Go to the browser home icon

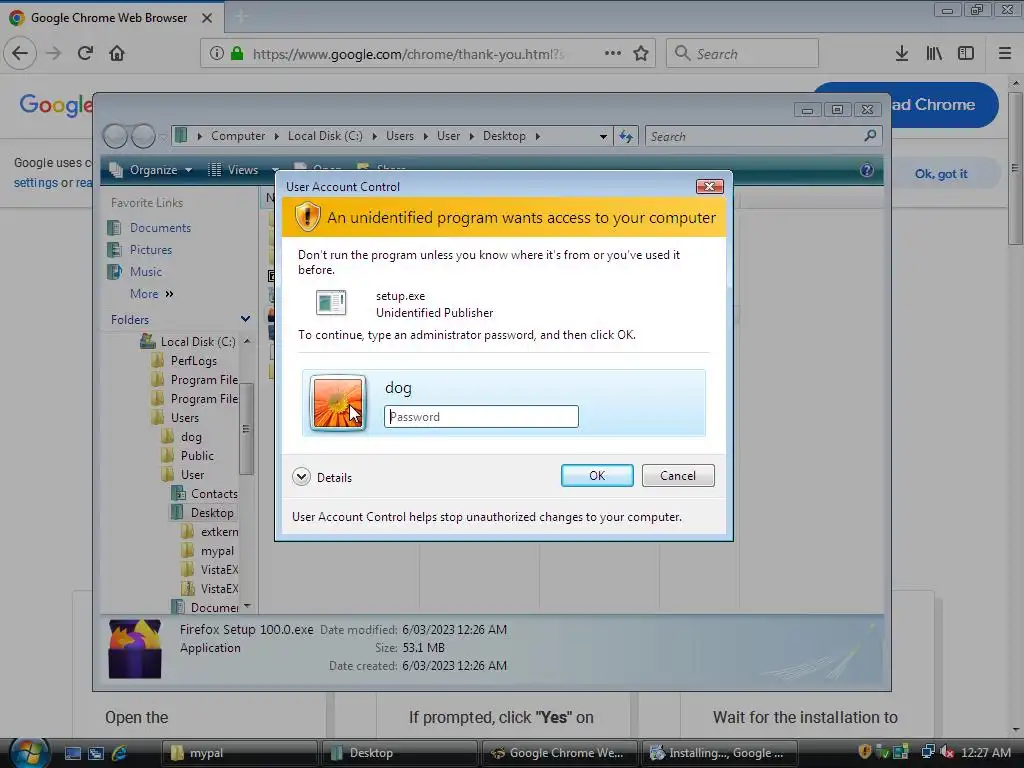[117, 53]
